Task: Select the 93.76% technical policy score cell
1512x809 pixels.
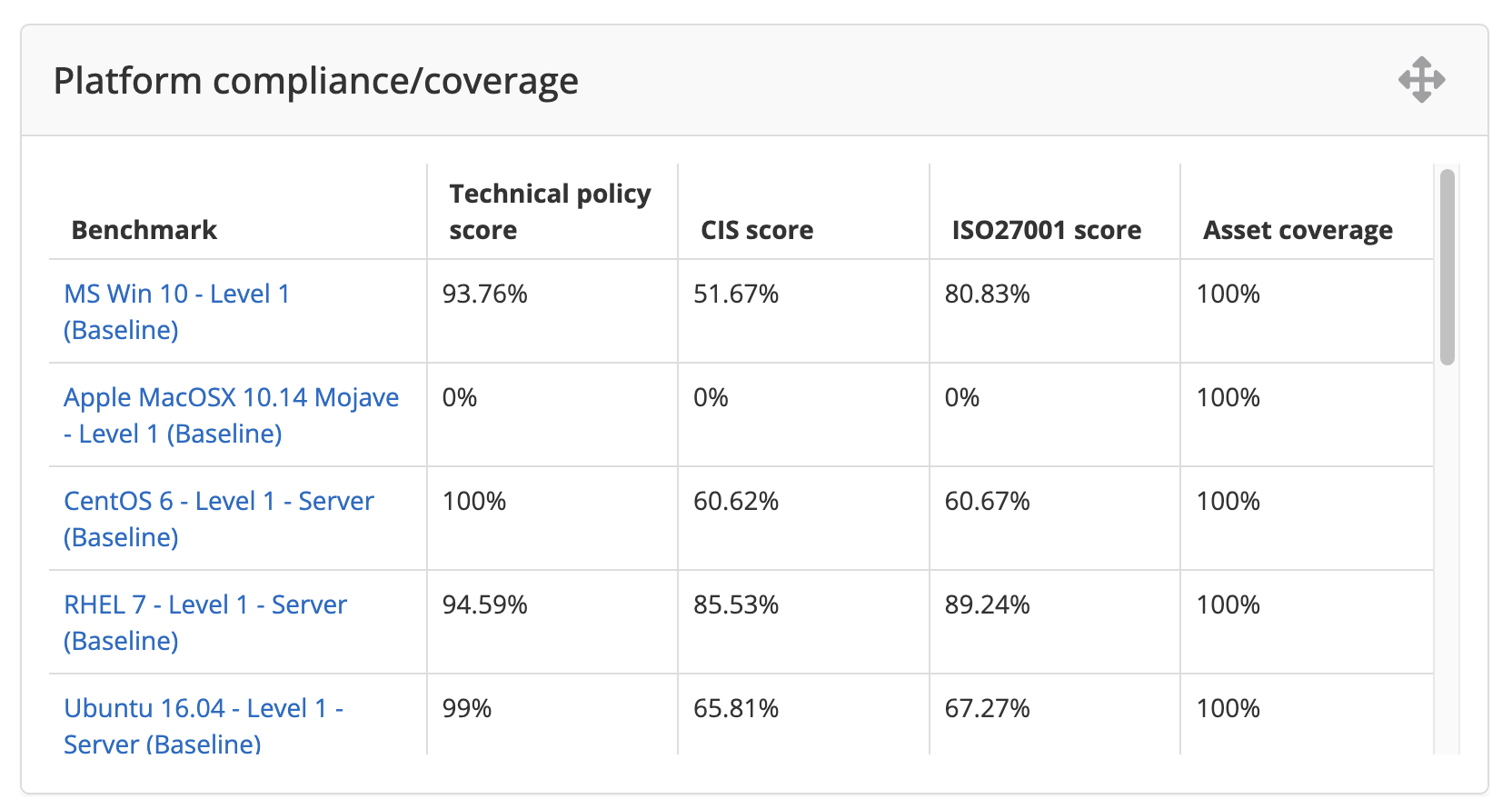Action: click(485, 295)
